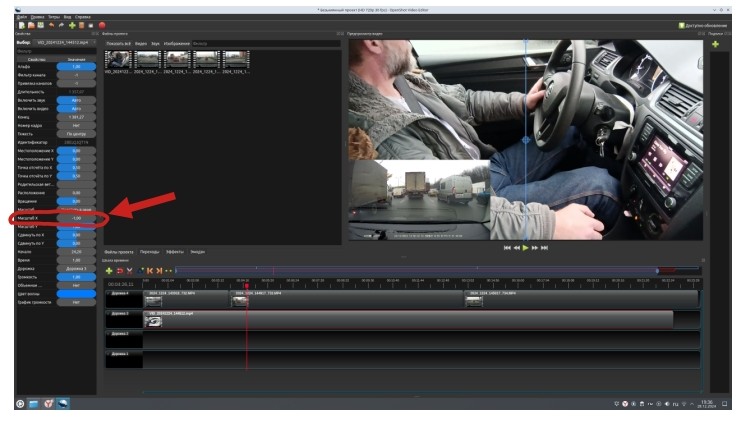Click the Показать всё filter button

click(x=119, y=44)
